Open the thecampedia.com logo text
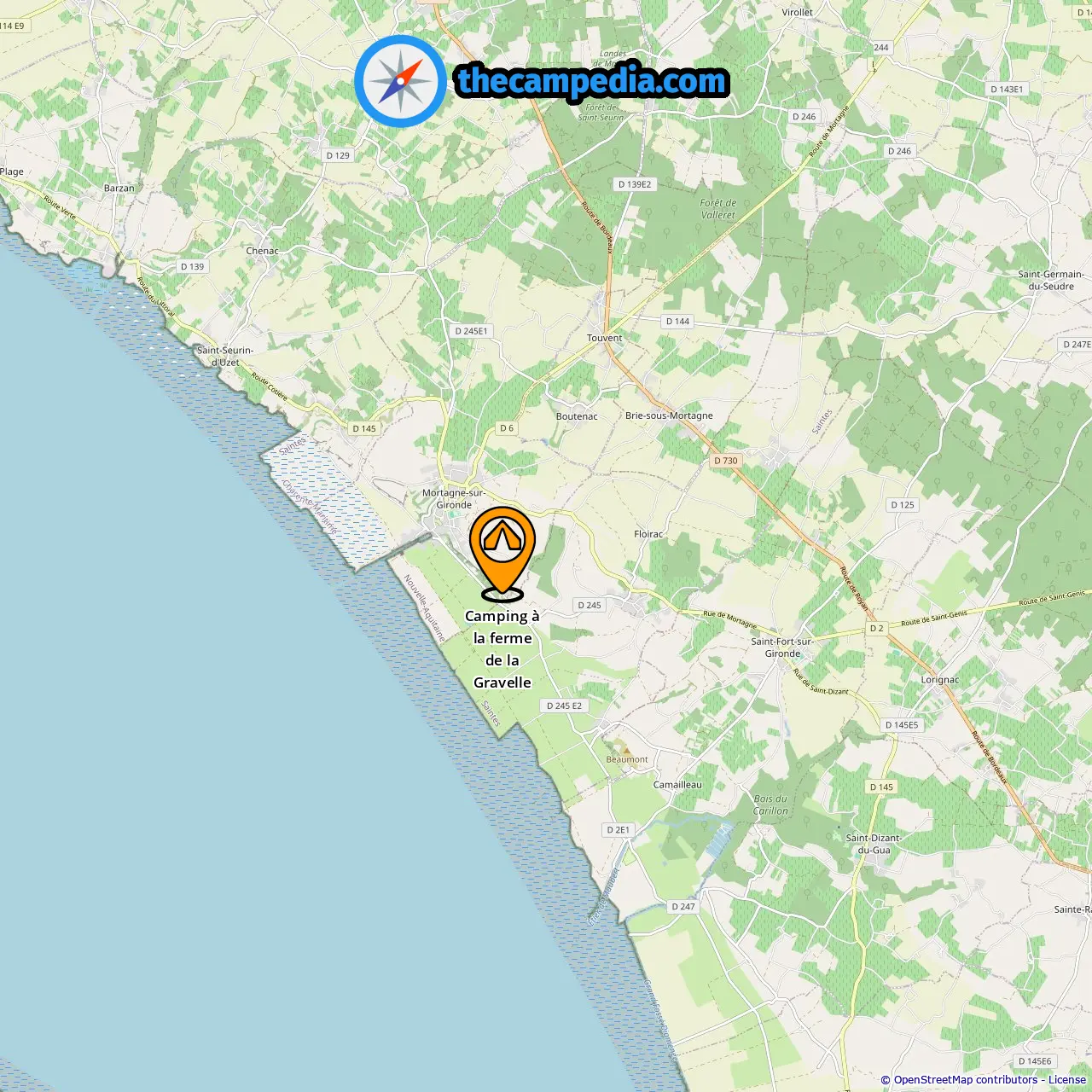This screenshot has width=1092, height=1092. pyautogui.click(x=592, y=81)
